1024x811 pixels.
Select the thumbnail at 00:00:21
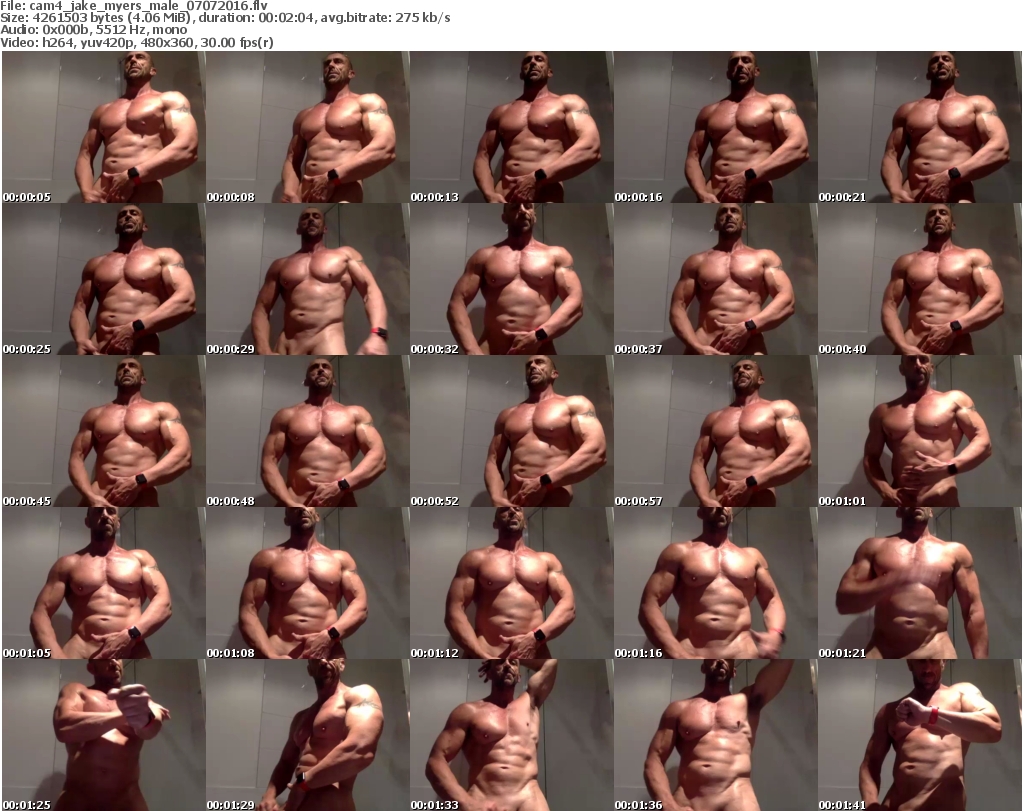point(920,127)
